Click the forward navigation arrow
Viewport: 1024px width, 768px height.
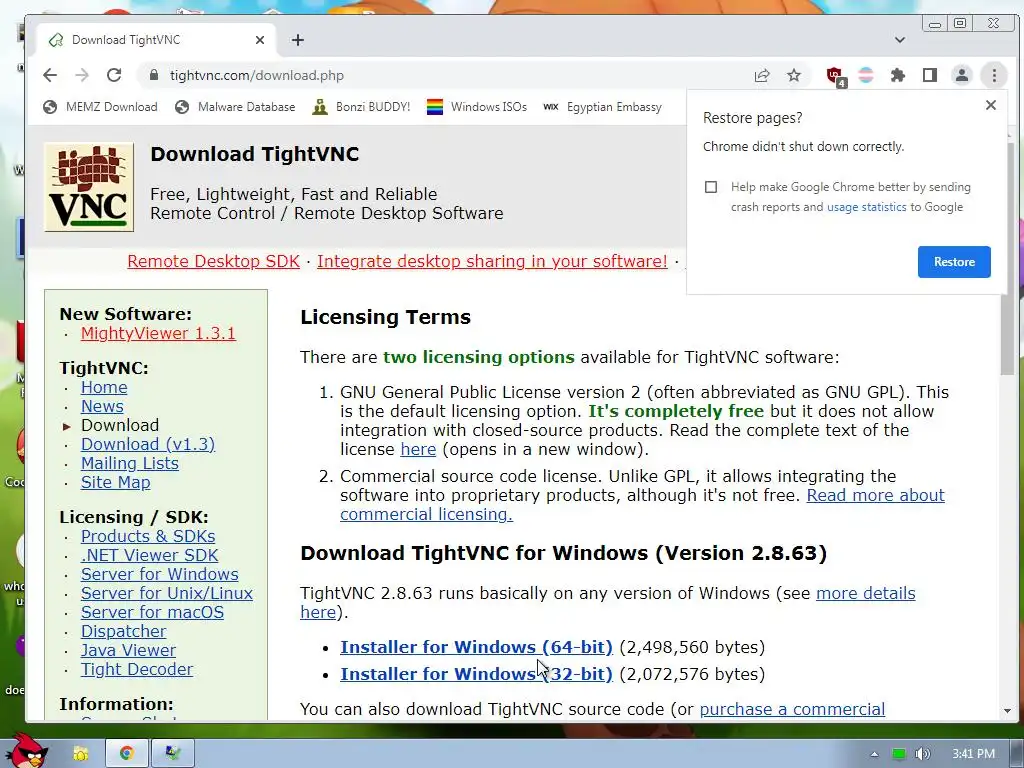click(82, 75)
